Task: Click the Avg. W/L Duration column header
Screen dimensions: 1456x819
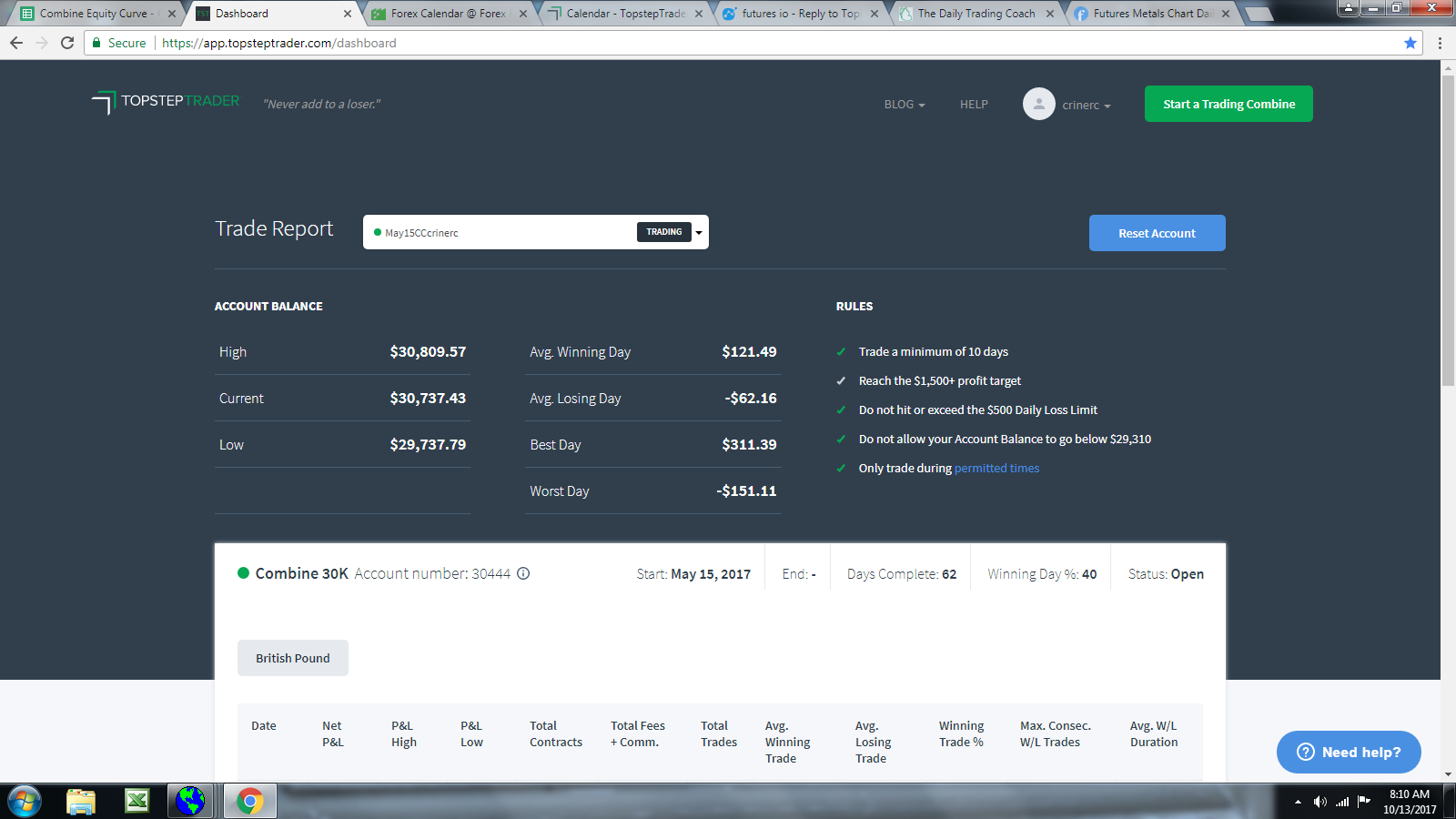Action: pos(1154,734)
